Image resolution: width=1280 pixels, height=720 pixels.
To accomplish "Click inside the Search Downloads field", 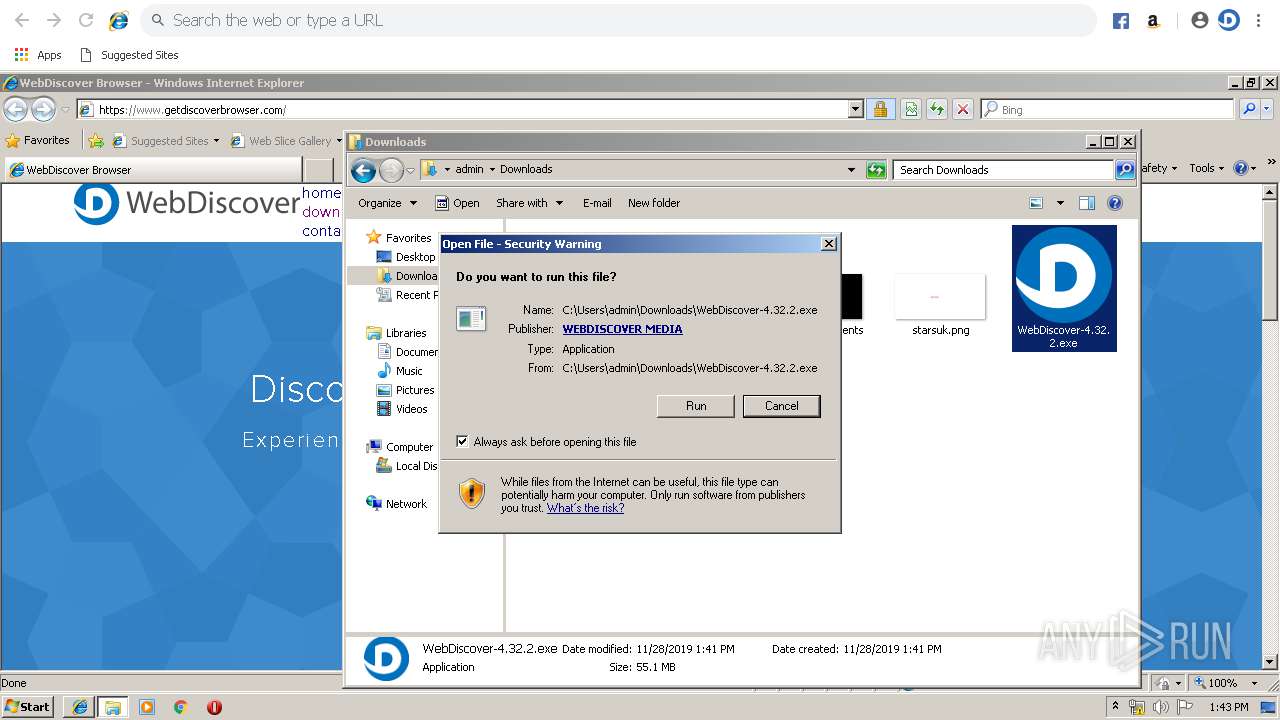I will click(1003, 170).
